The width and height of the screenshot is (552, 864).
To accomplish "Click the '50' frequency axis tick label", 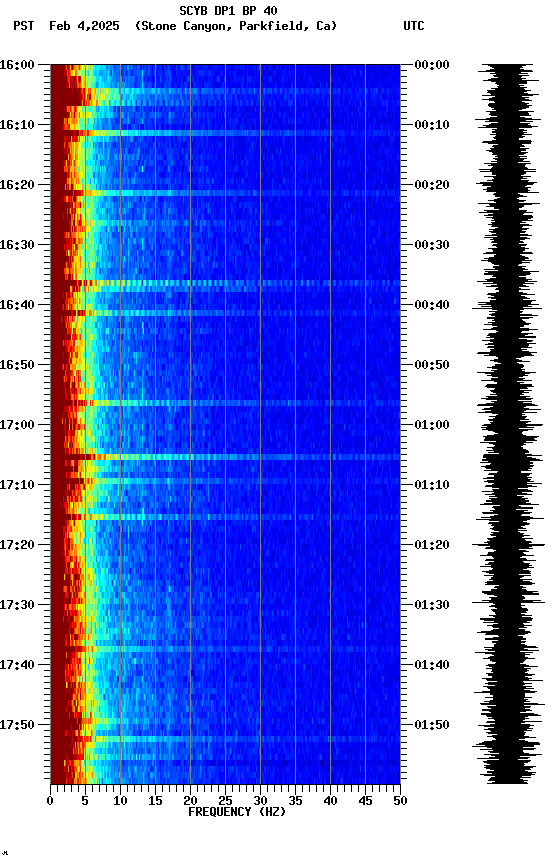I will [401, 801].
